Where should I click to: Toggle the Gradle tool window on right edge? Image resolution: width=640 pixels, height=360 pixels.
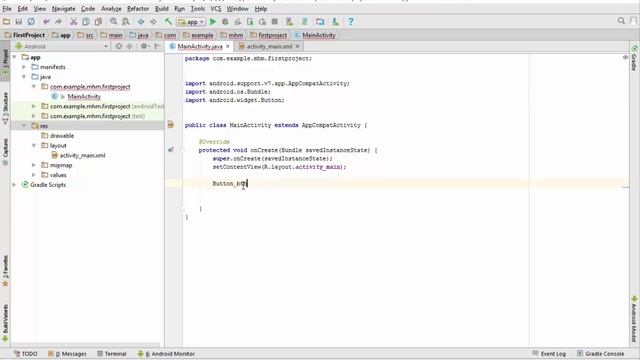tap(634, 58)
